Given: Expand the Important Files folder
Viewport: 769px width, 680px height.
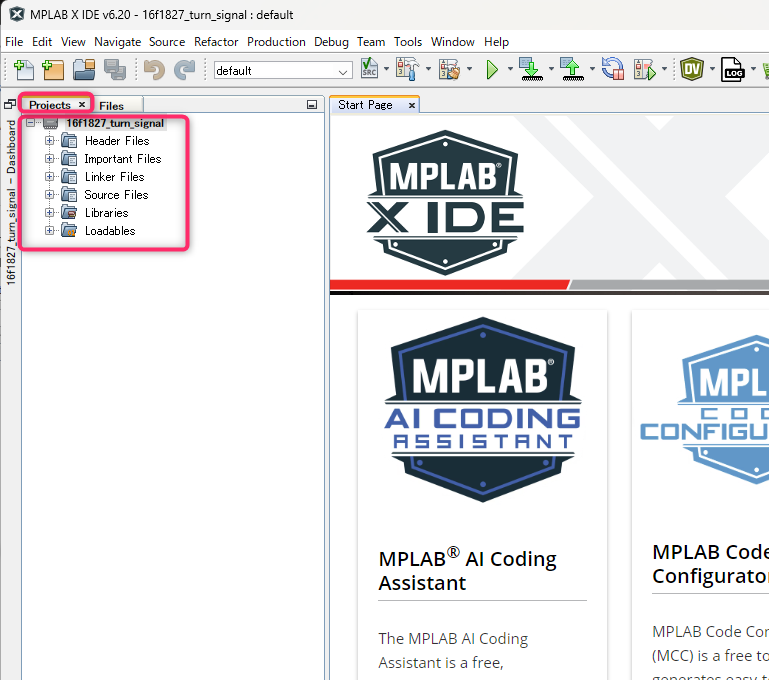Looking at the screenshot, I should [x=49, y=158].
